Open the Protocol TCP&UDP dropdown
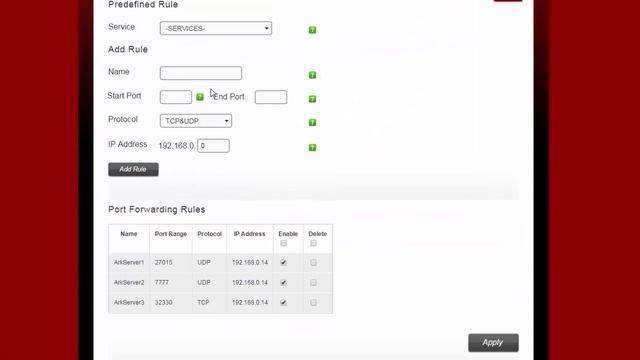This screenshot has height=360, width=640. click(196, 121)
